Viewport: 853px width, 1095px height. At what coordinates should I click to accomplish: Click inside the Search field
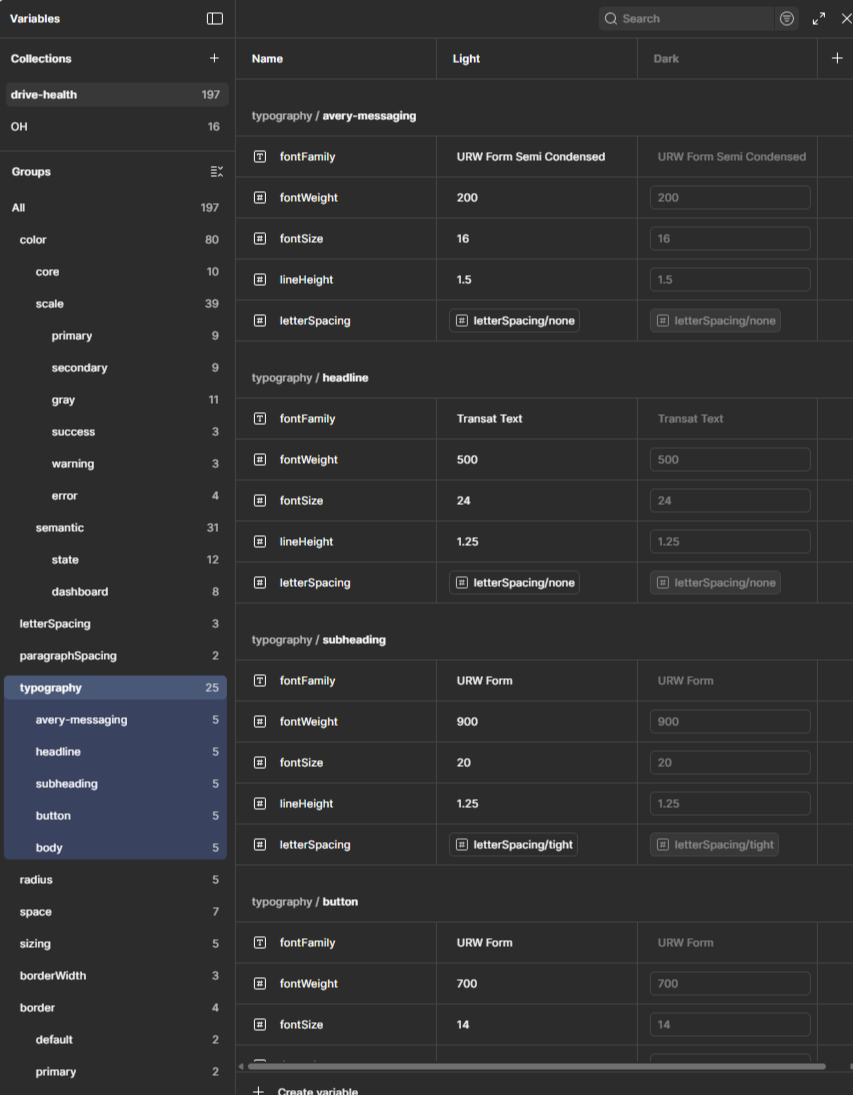coord(690,18)
